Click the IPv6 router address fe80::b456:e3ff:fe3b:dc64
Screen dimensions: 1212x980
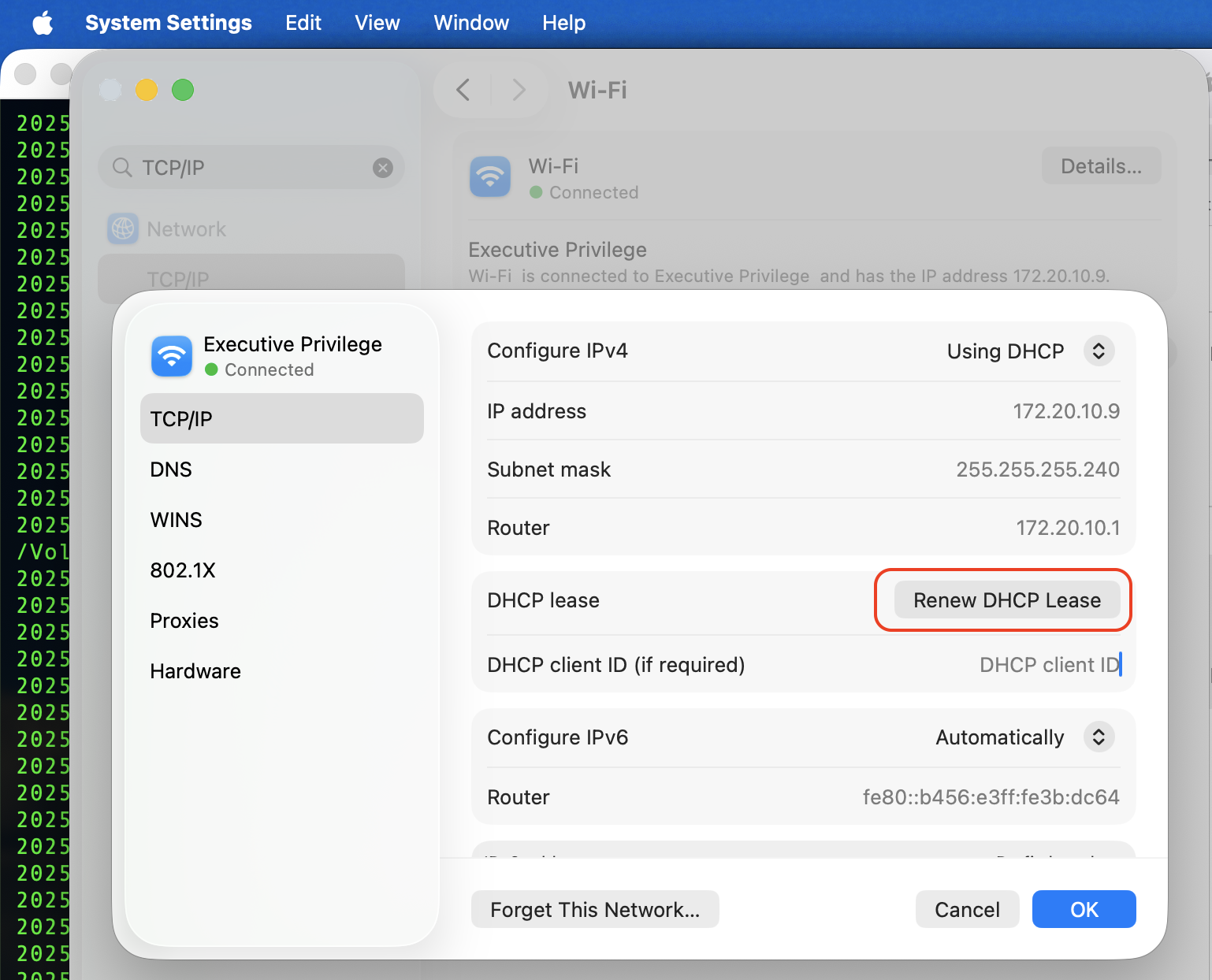(x=991, y=797)
